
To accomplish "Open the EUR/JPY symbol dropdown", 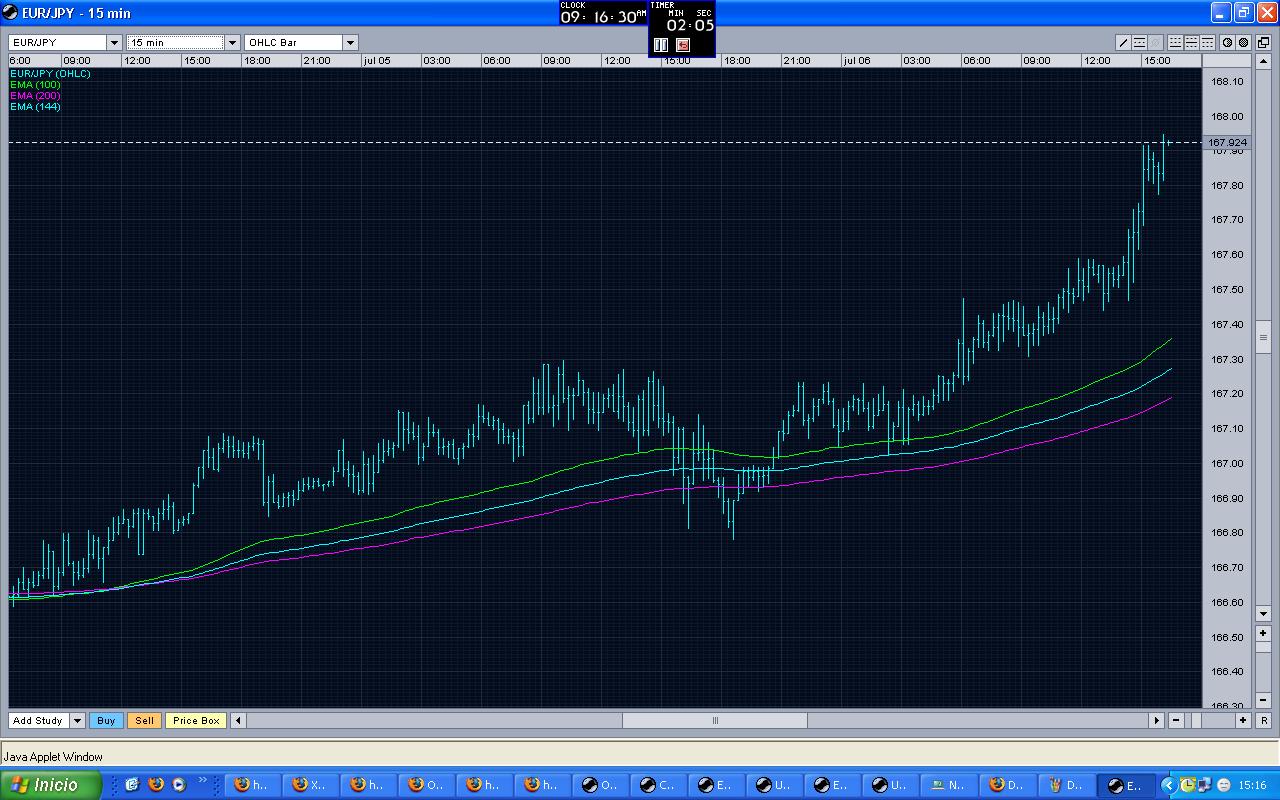I will (x=114, y=42).
